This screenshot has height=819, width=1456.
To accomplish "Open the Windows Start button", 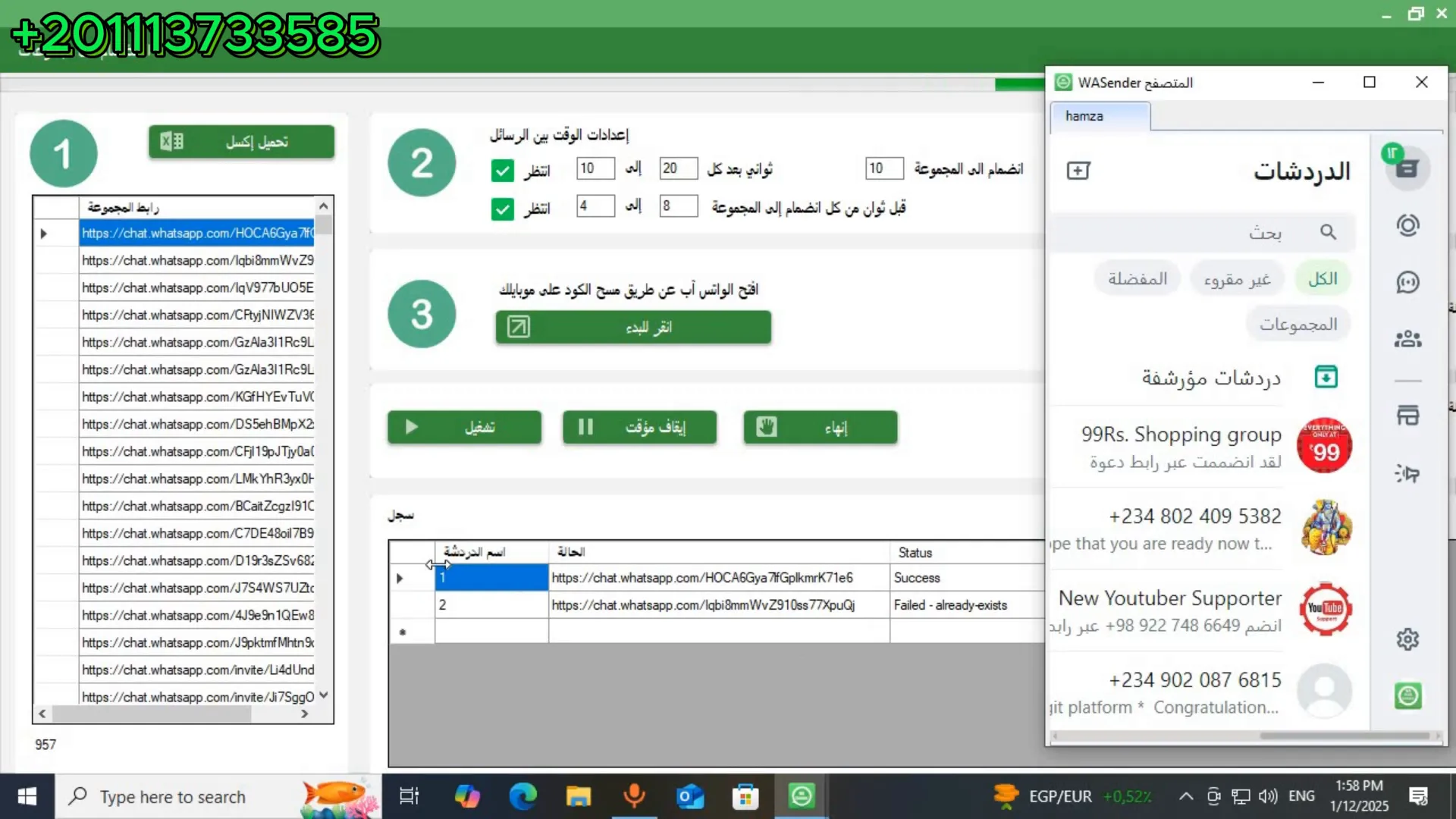I will pos(27,796).
